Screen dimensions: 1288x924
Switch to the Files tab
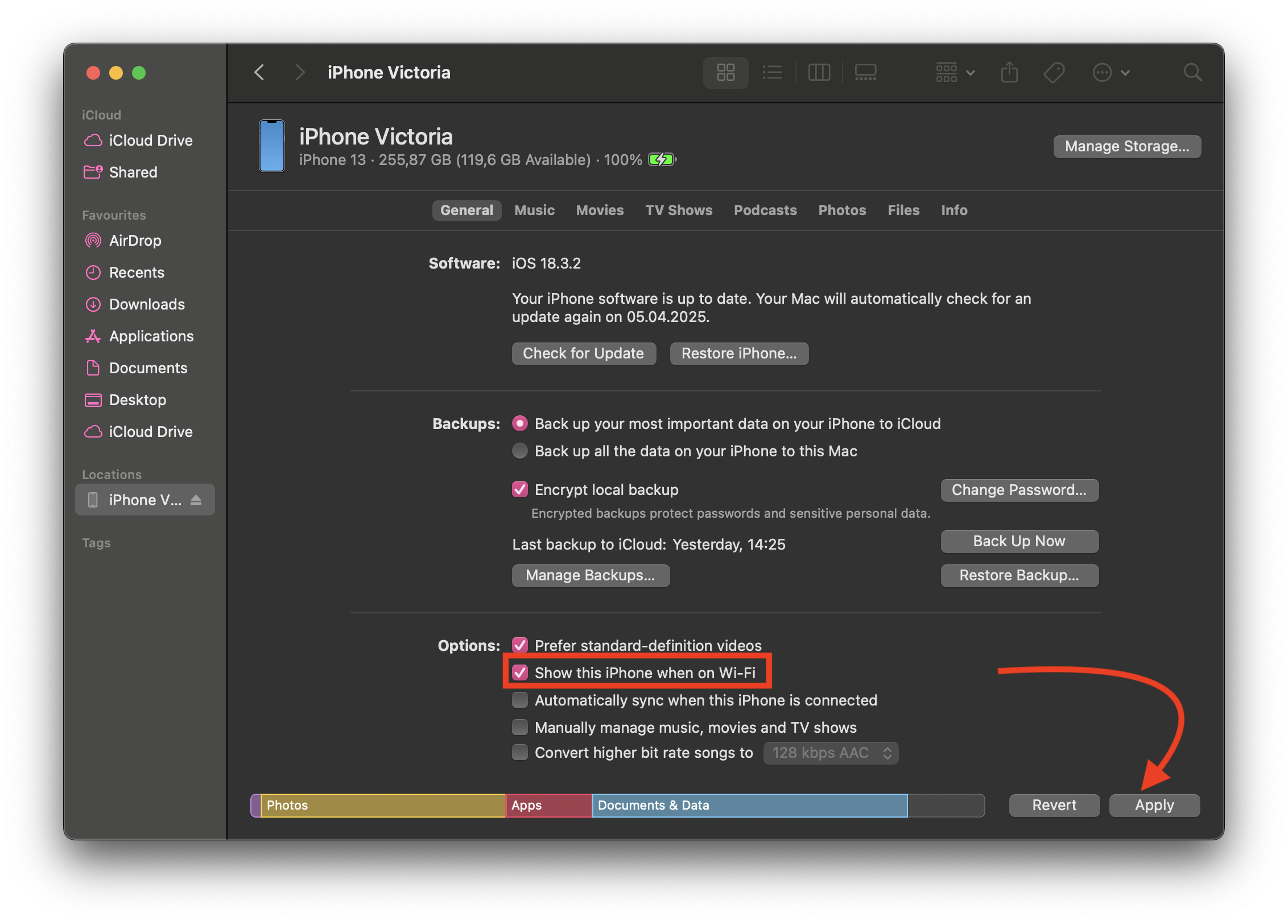[x=903, y=211]
